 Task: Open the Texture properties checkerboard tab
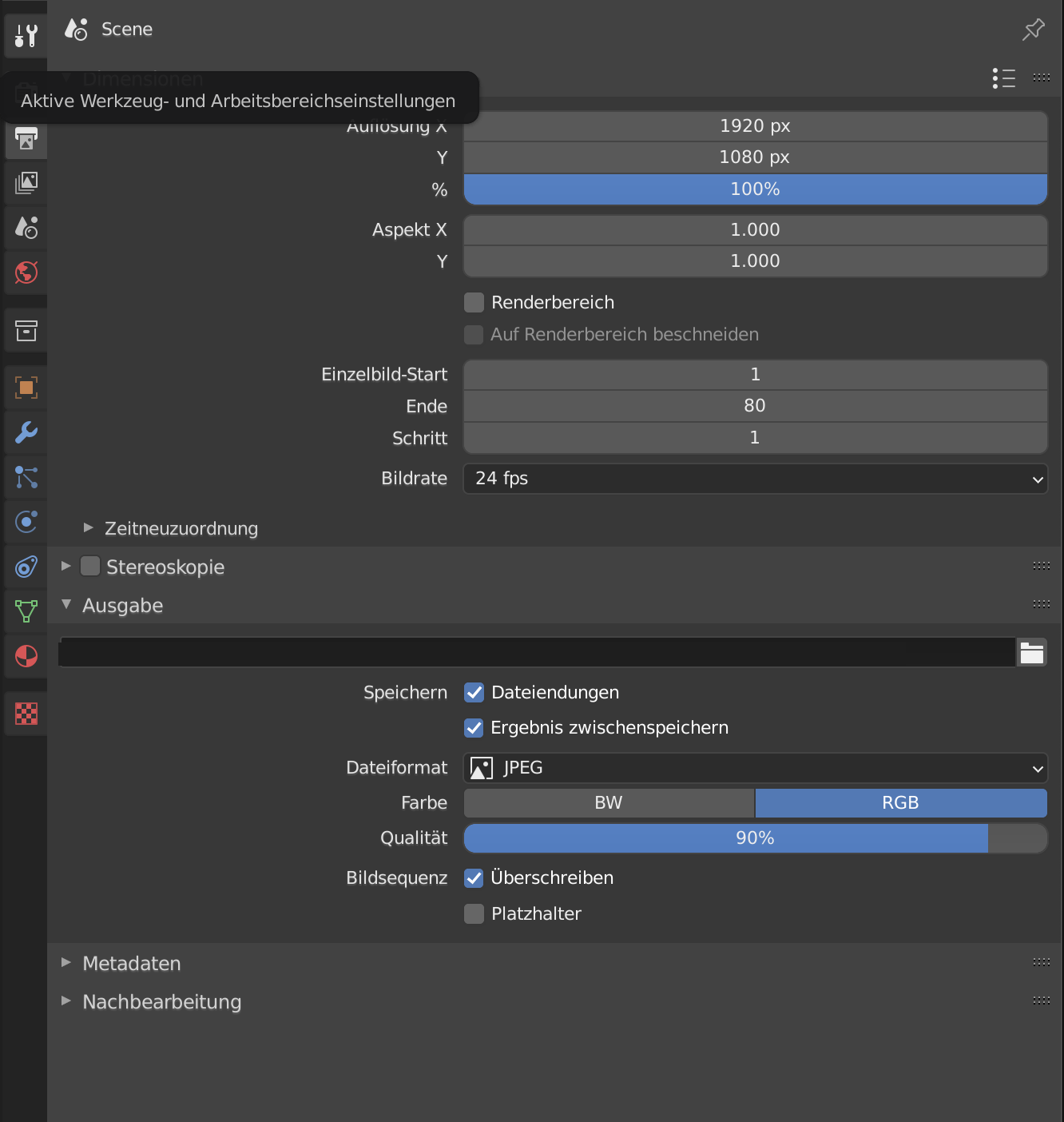coord(26,714)
